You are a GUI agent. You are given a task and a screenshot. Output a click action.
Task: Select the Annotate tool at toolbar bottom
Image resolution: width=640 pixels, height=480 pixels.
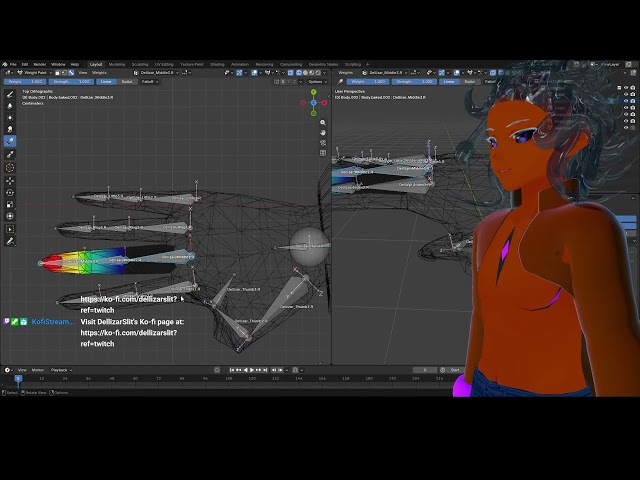coord(10,241)
